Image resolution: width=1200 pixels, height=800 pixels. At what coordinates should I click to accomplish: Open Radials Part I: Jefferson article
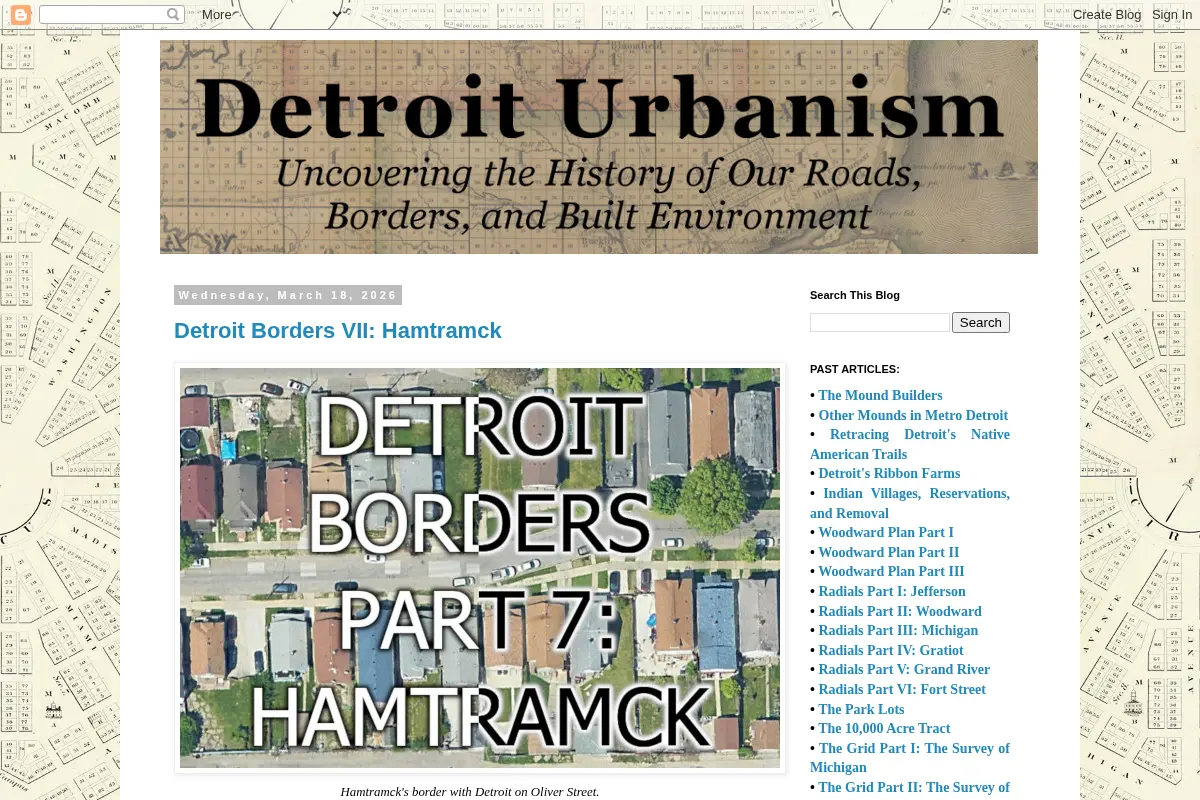(x=892, y=592)
